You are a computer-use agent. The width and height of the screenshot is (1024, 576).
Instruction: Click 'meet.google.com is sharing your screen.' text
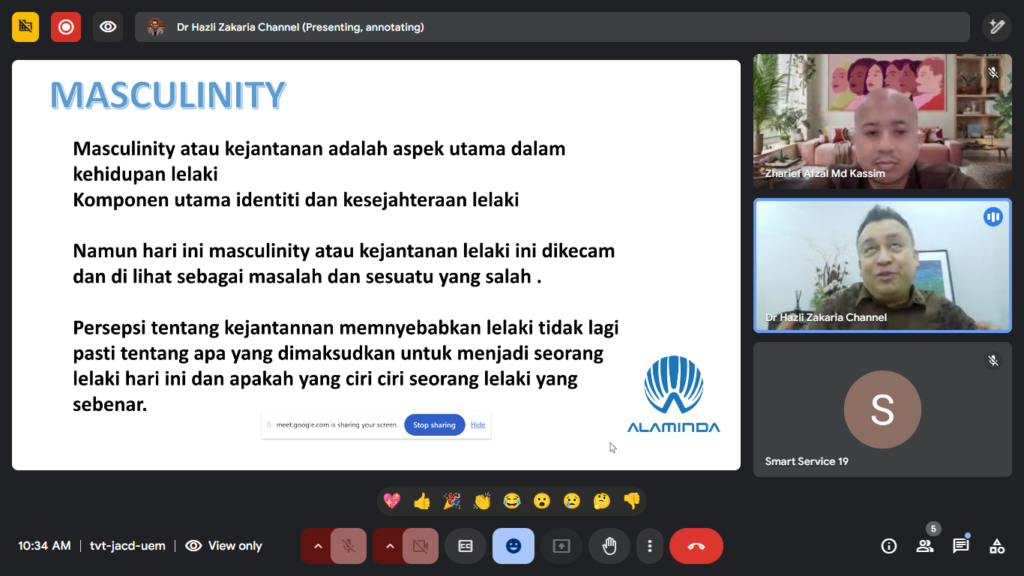[x=337, y=425]
